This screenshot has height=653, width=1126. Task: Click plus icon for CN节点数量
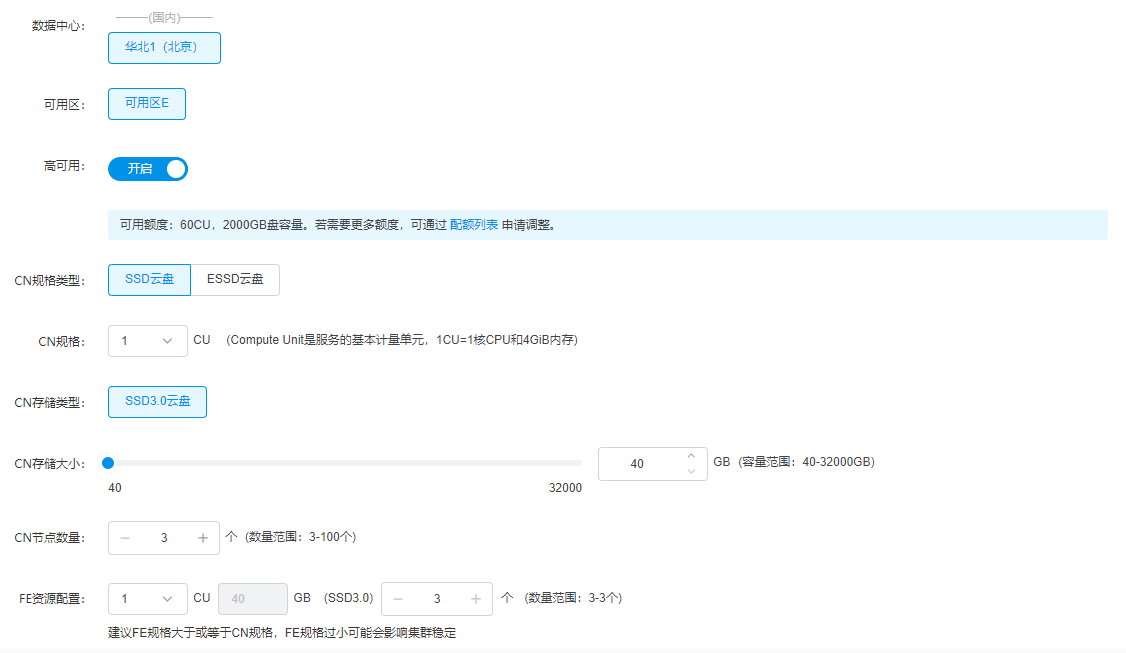click(203, 538)
